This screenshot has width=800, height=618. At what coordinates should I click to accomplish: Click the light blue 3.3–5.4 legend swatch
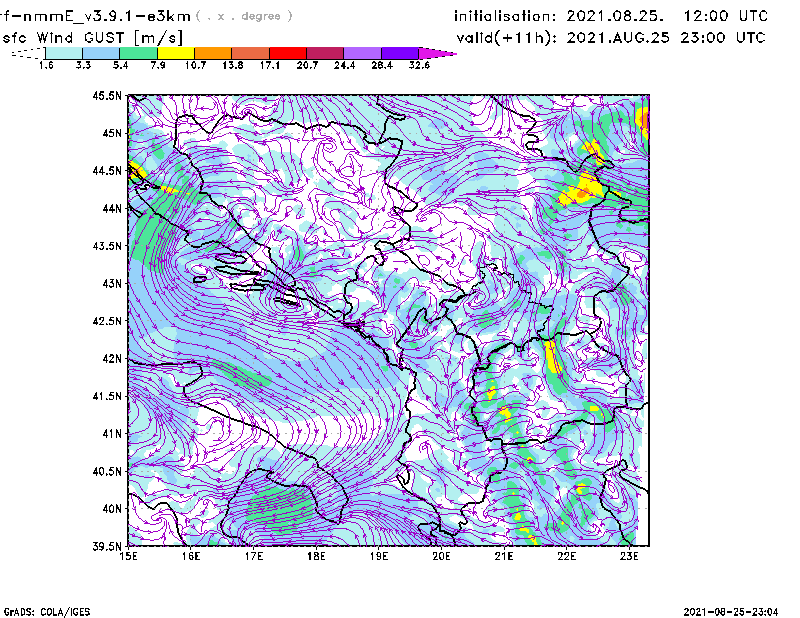pyautogui.click(x=101, y=53)
